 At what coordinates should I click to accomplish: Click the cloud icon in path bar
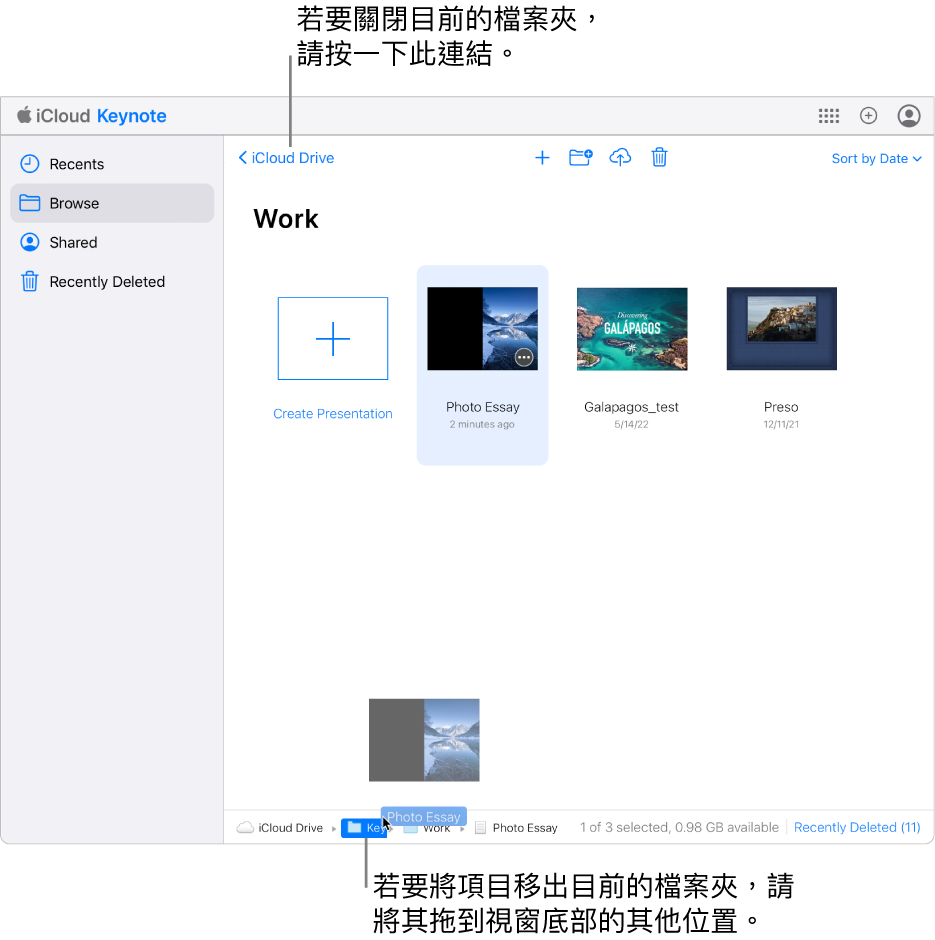(x=245, y=828)
